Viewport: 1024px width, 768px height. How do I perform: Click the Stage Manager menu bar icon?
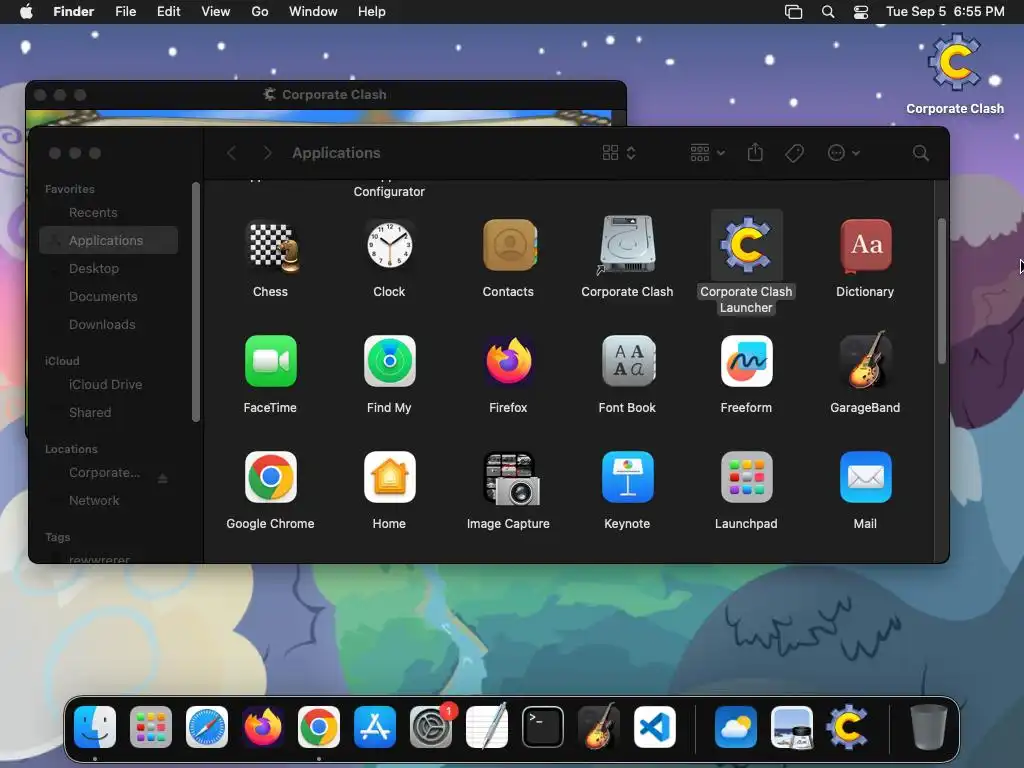793,12
